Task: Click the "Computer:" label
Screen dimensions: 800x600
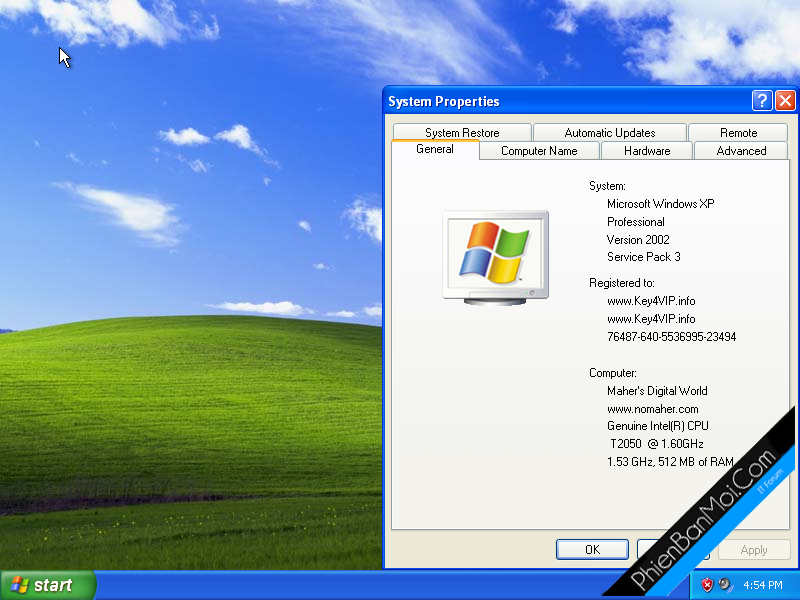Action: click(613, 373)
